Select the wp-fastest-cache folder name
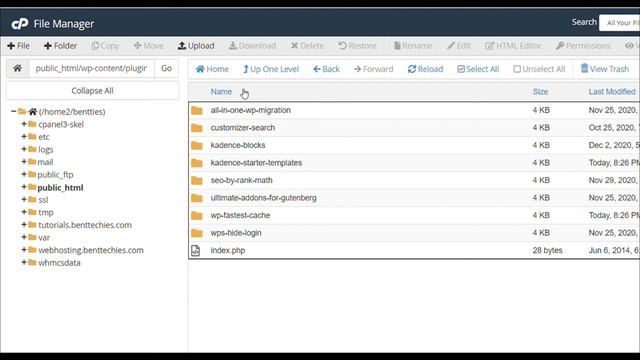 coord(240,216)
